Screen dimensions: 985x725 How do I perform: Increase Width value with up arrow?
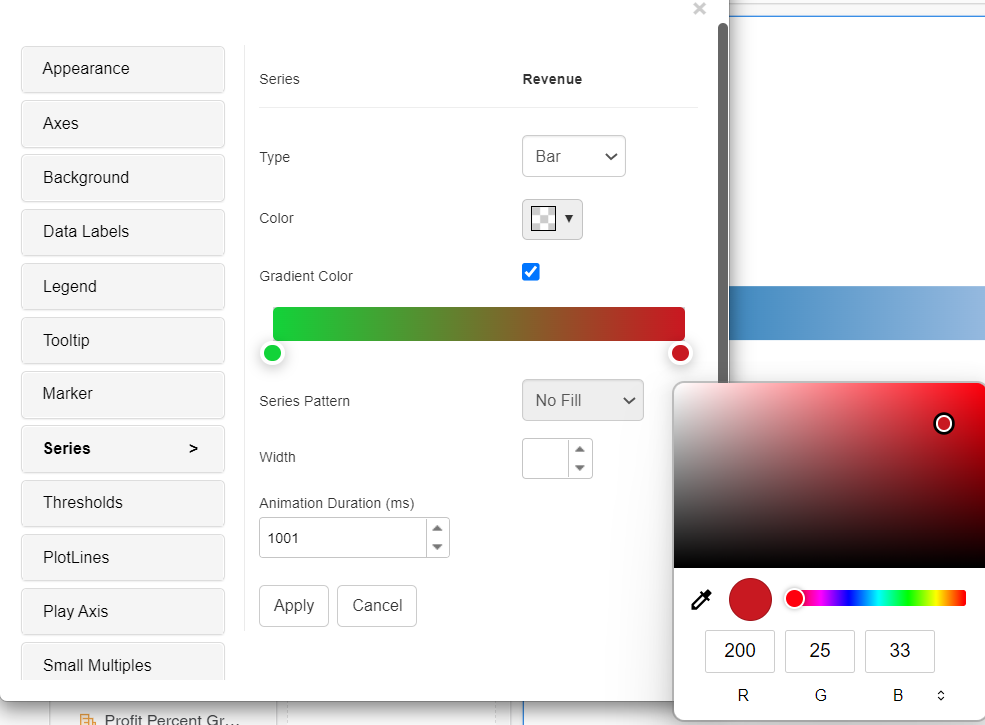pyautogui.click(x=580, y=449)
